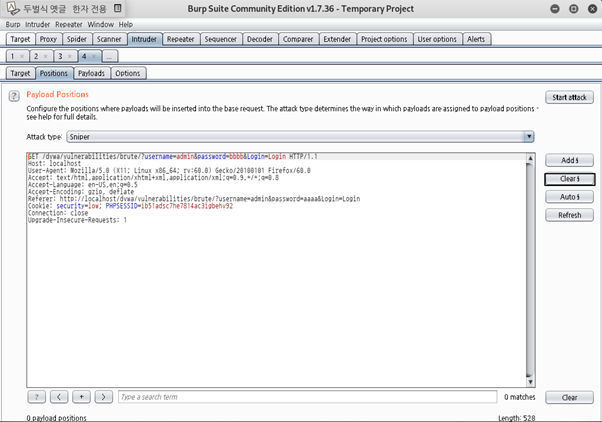Image resolution: width=602 pixels, height=422 pixels.
Task: Click the request editor vertical scrollbar
Action: click(x=530, y=269)
